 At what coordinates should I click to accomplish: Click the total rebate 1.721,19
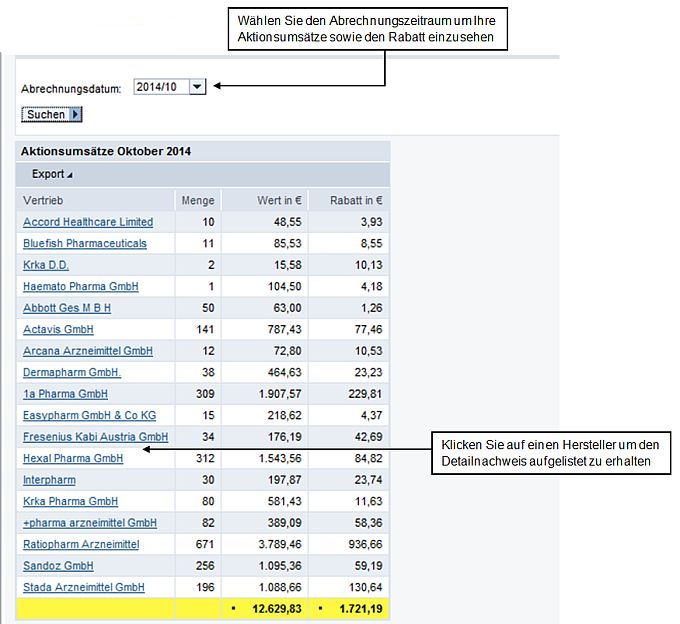pyautogui.click(x=361, y=609)
